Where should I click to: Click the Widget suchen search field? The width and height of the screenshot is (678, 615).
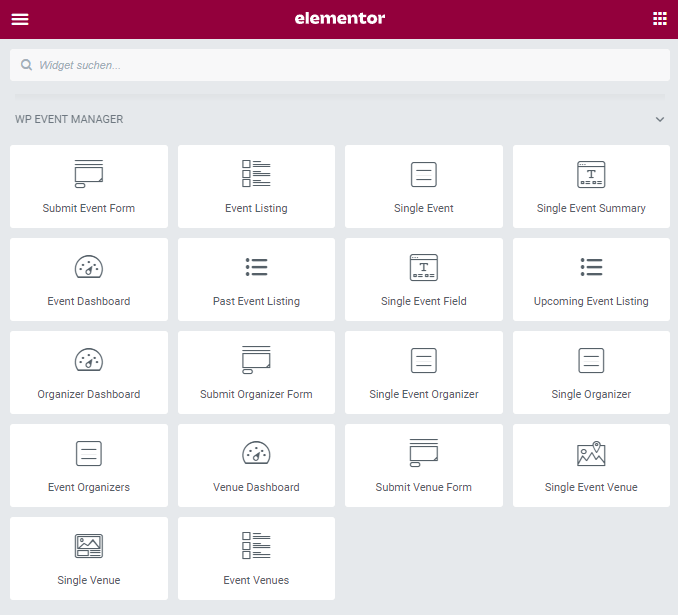[340, 65]
